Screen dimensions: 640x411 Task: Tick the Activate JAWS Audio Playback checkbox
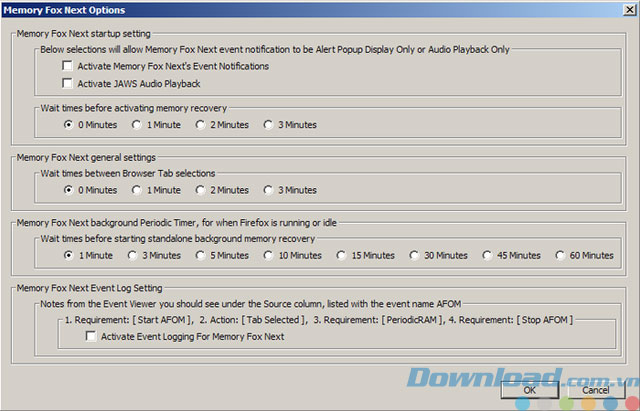tap(67, 83)
